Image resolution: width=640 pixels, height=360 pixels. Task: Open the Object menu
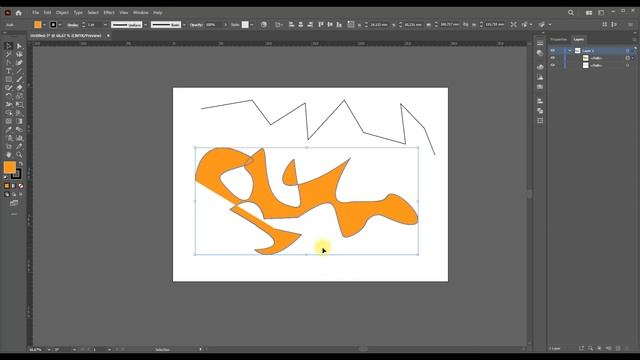(x=62, y=13)
